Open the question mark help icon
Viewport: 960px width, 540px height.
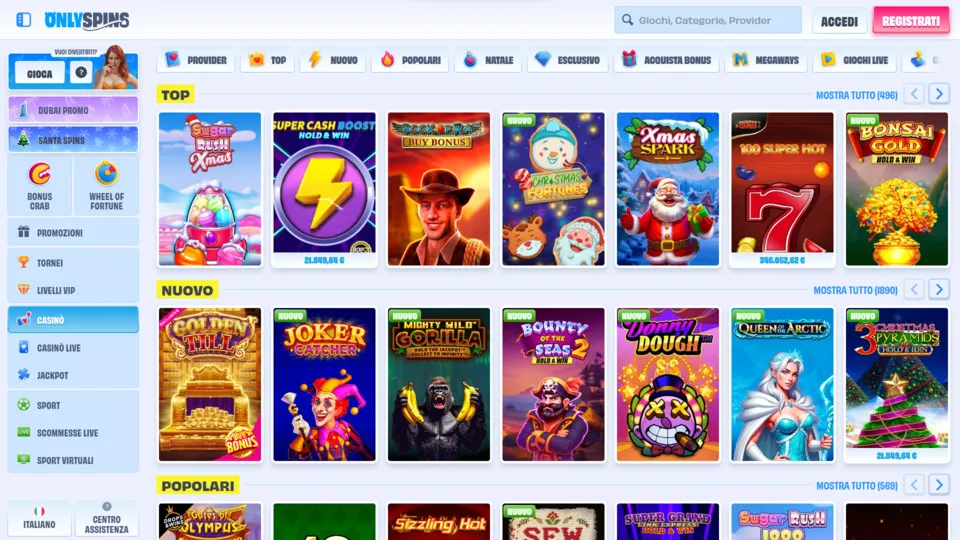[x=81, y=72]
